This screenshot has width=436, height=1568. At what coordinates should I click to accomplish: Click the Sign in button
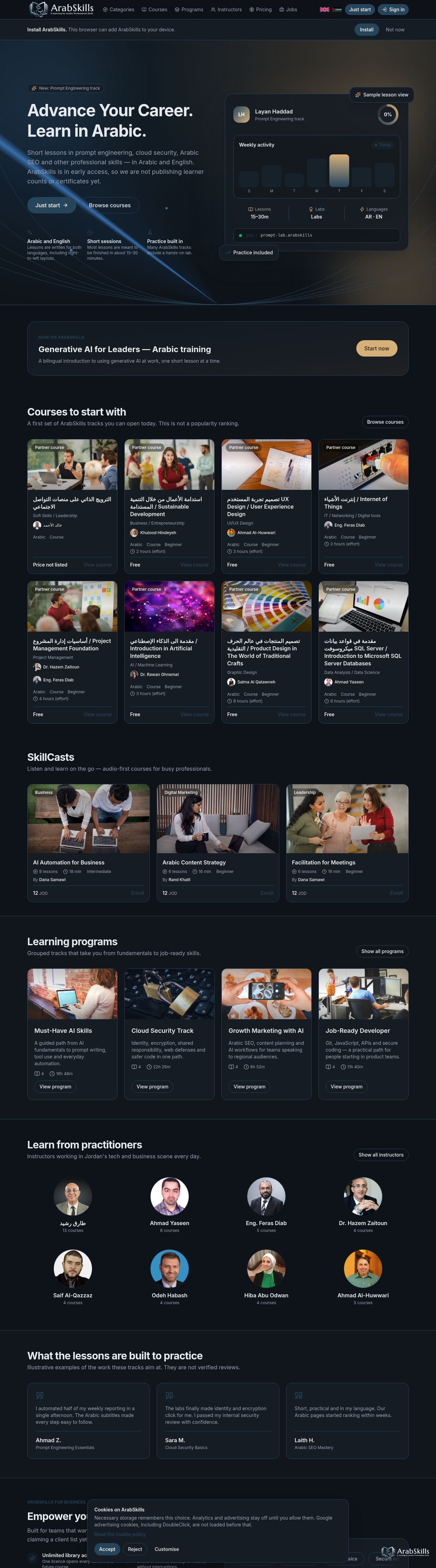(393, 10)
